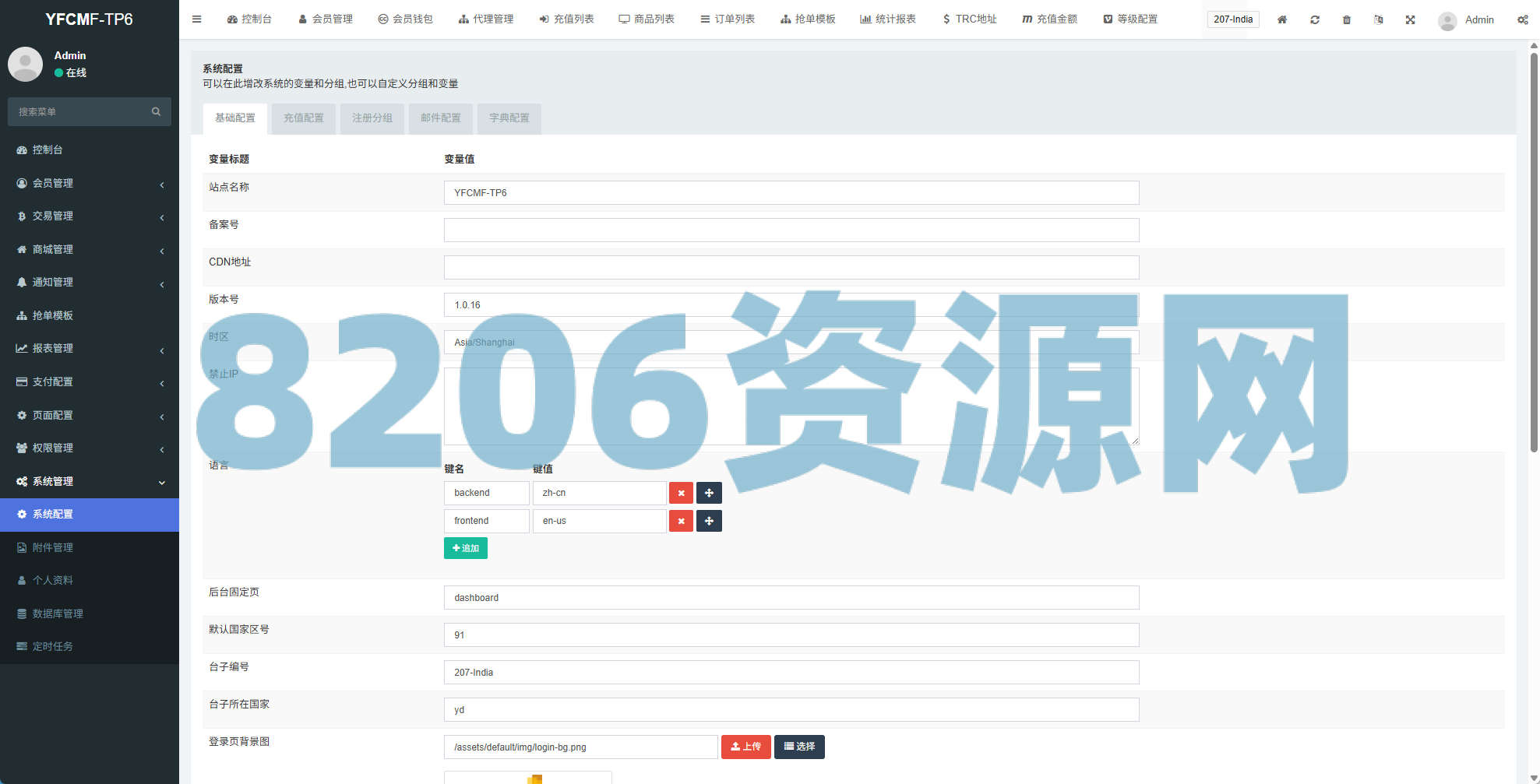This screenshot has height=784, width=1540.
Task: Click move handle on frontend language row
Action: 709,521
